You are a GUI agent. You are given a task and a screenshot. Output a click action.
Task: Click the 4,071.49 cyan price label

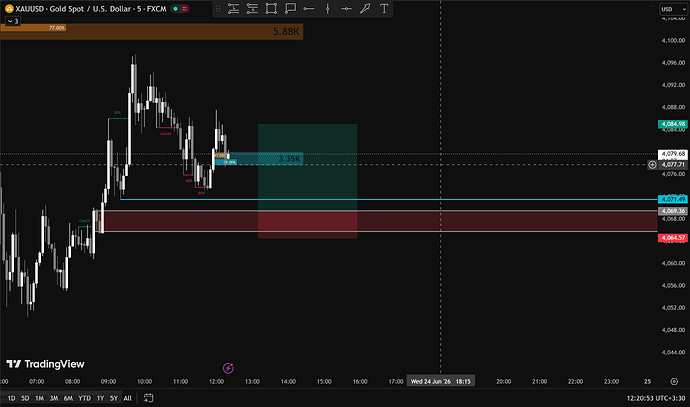pyautogui.click(x=673, y=199)
